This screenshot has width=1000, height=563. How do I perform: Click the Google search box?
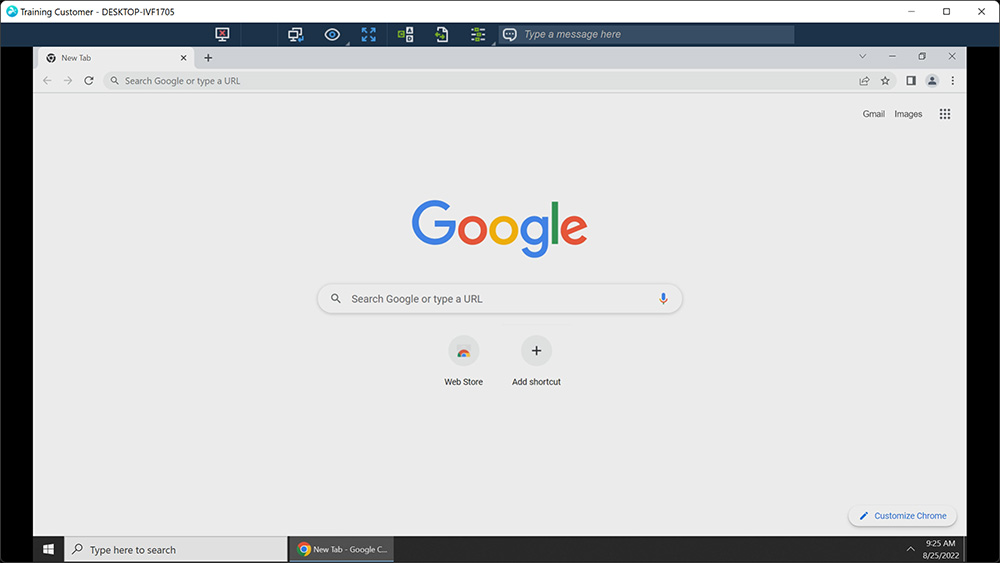[499, 299]
